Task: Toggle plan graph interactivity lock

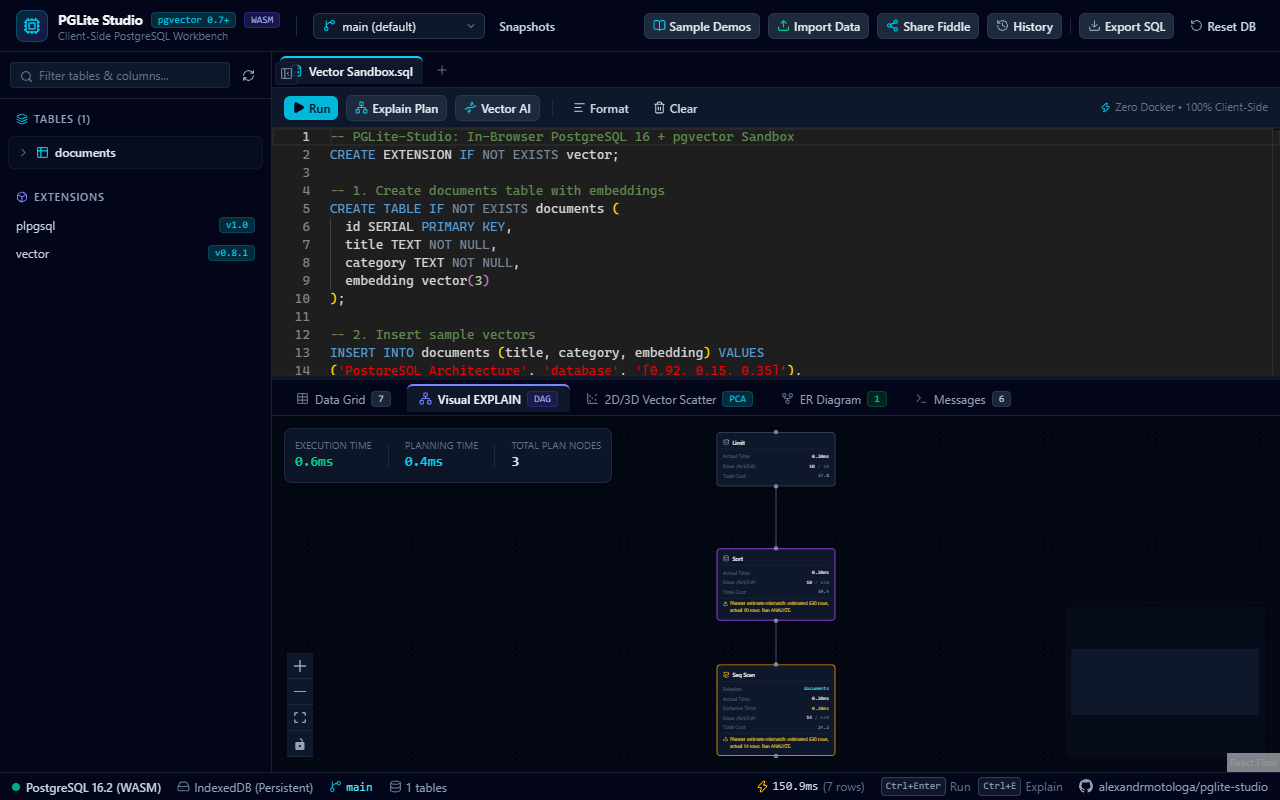Action: [x=300, y=744]
